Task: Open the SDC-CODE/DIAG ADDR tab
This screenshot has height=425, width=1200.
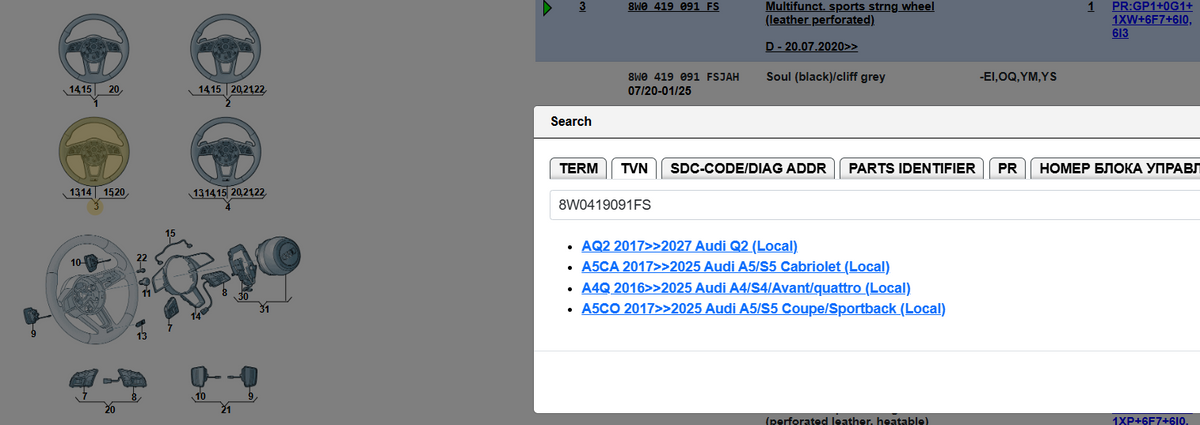Action: click(748, 168)
